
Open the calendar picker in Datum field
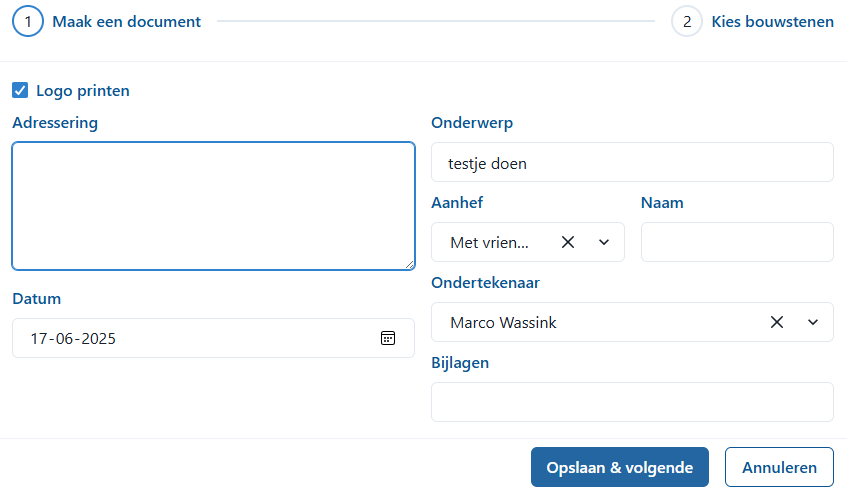pos(388,338)
